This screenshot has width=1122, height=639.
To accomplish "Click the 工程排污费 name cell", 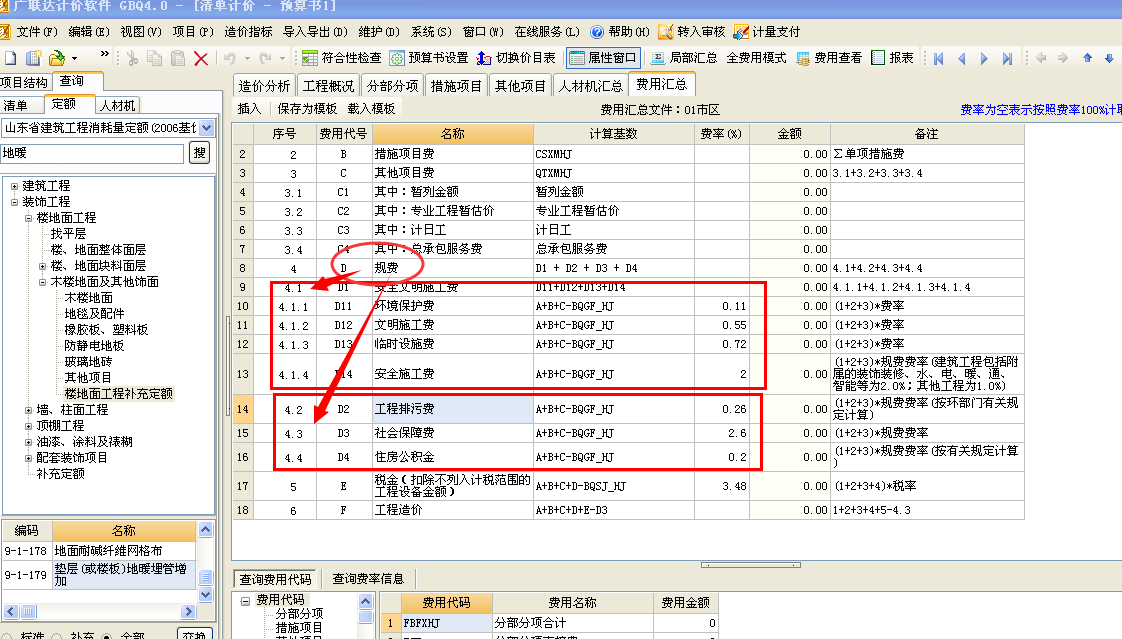I will tap(452, 409).
